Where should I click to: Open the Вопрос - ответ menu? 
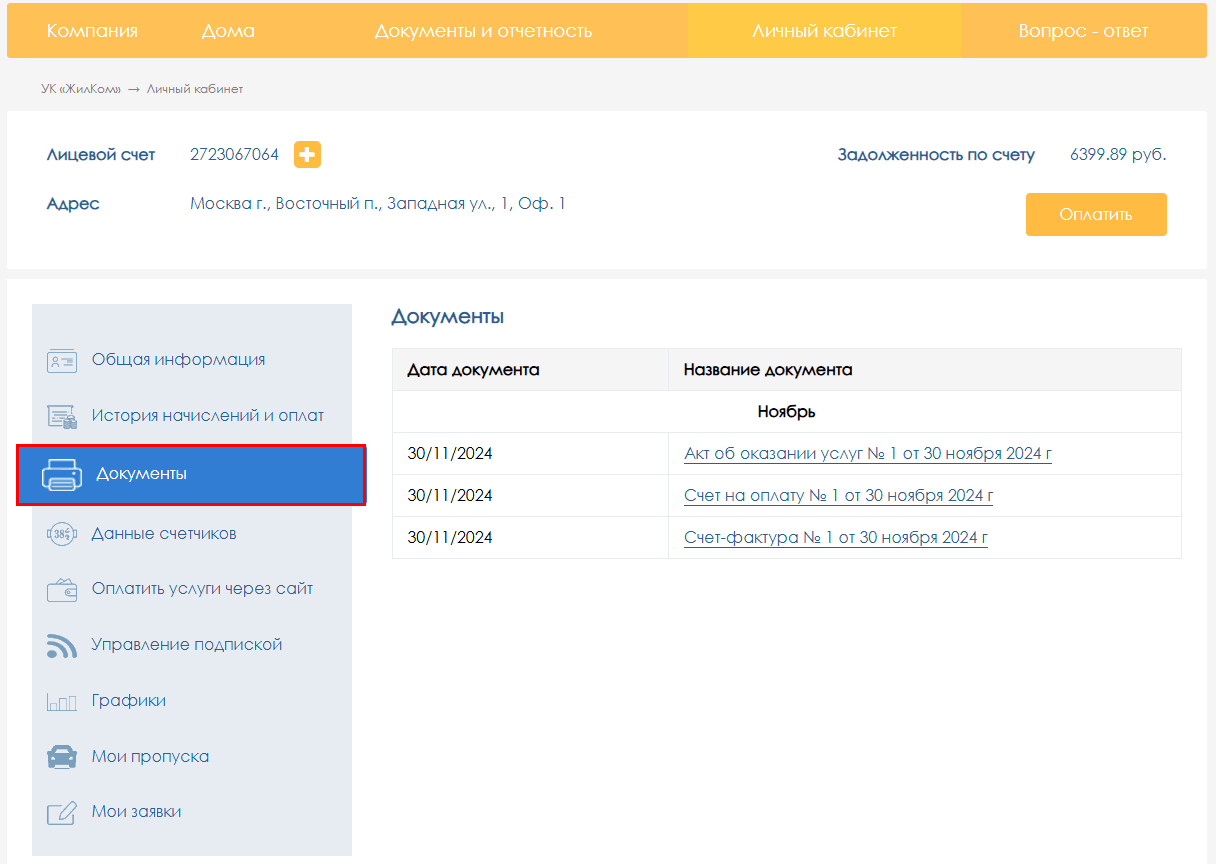click(1083, 31)
